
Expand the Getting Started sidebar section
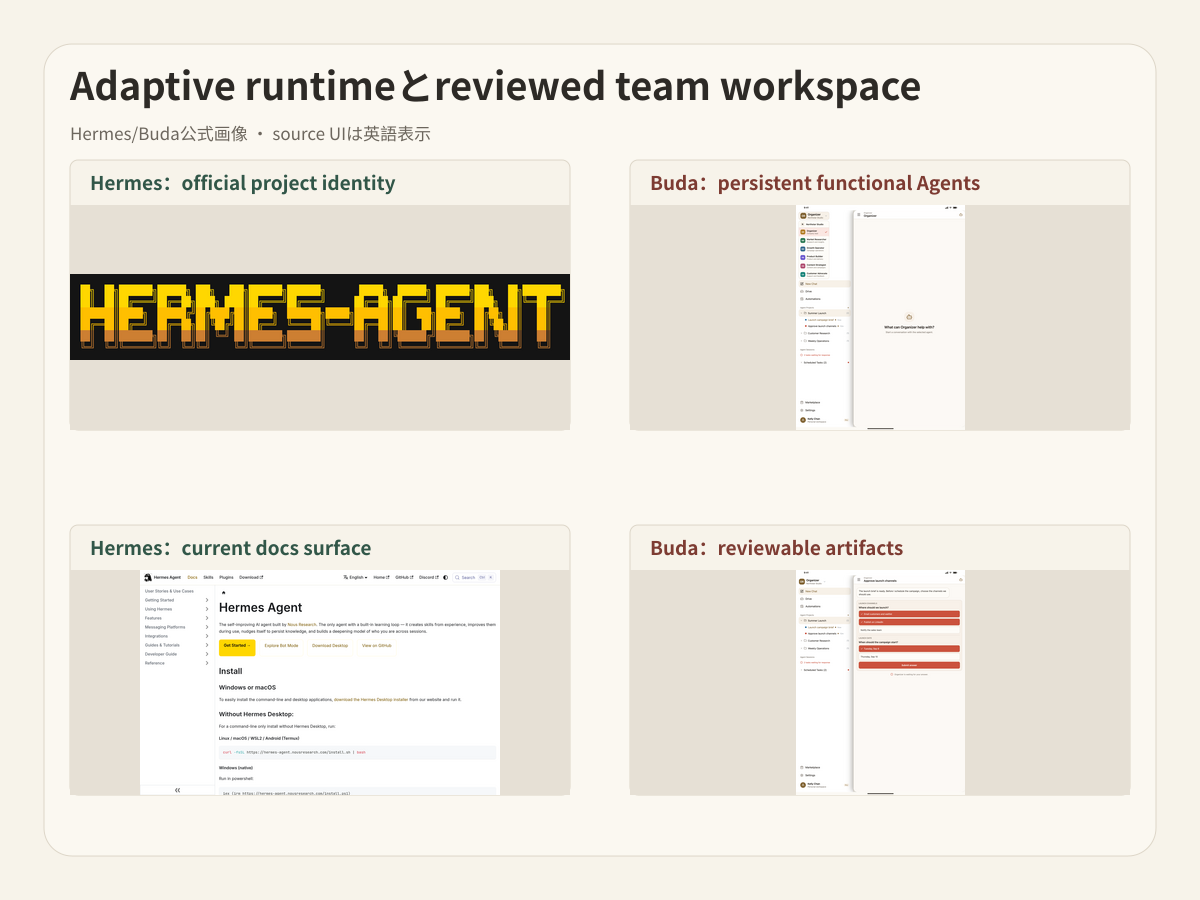(177, 600)
